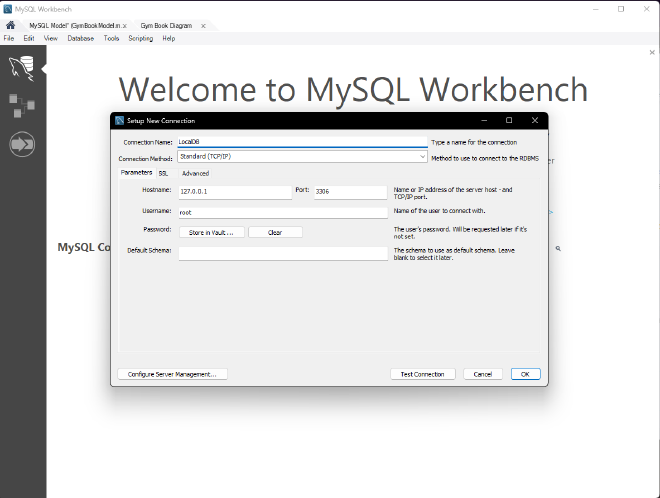Click 'Name of the user to connect with' text
The image size is (660, 498).
tap(439, 210)
